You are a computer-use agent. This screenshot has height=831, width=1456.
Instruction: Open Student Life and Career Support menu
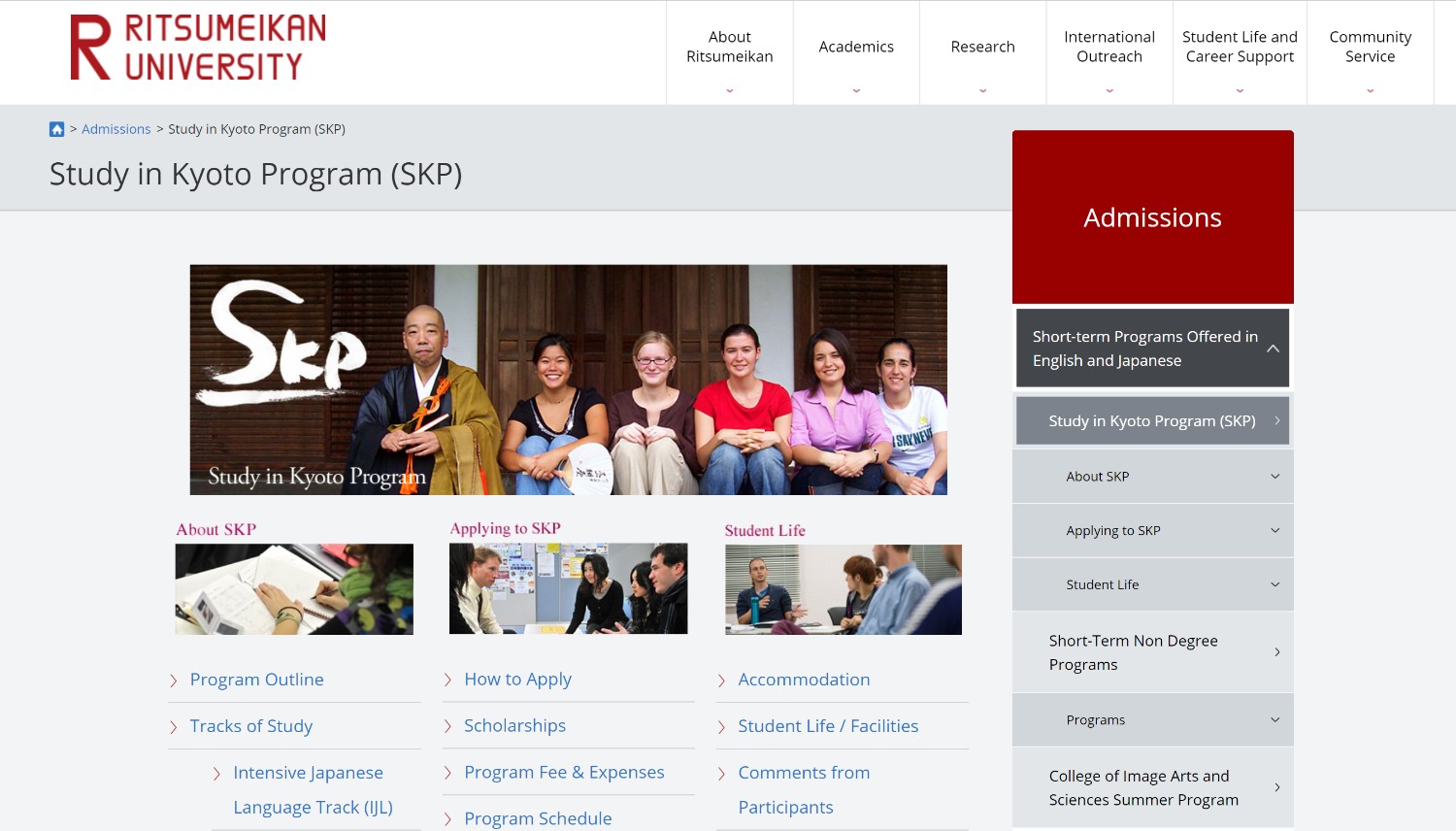pyautogui.click(x=1240, y=52)
